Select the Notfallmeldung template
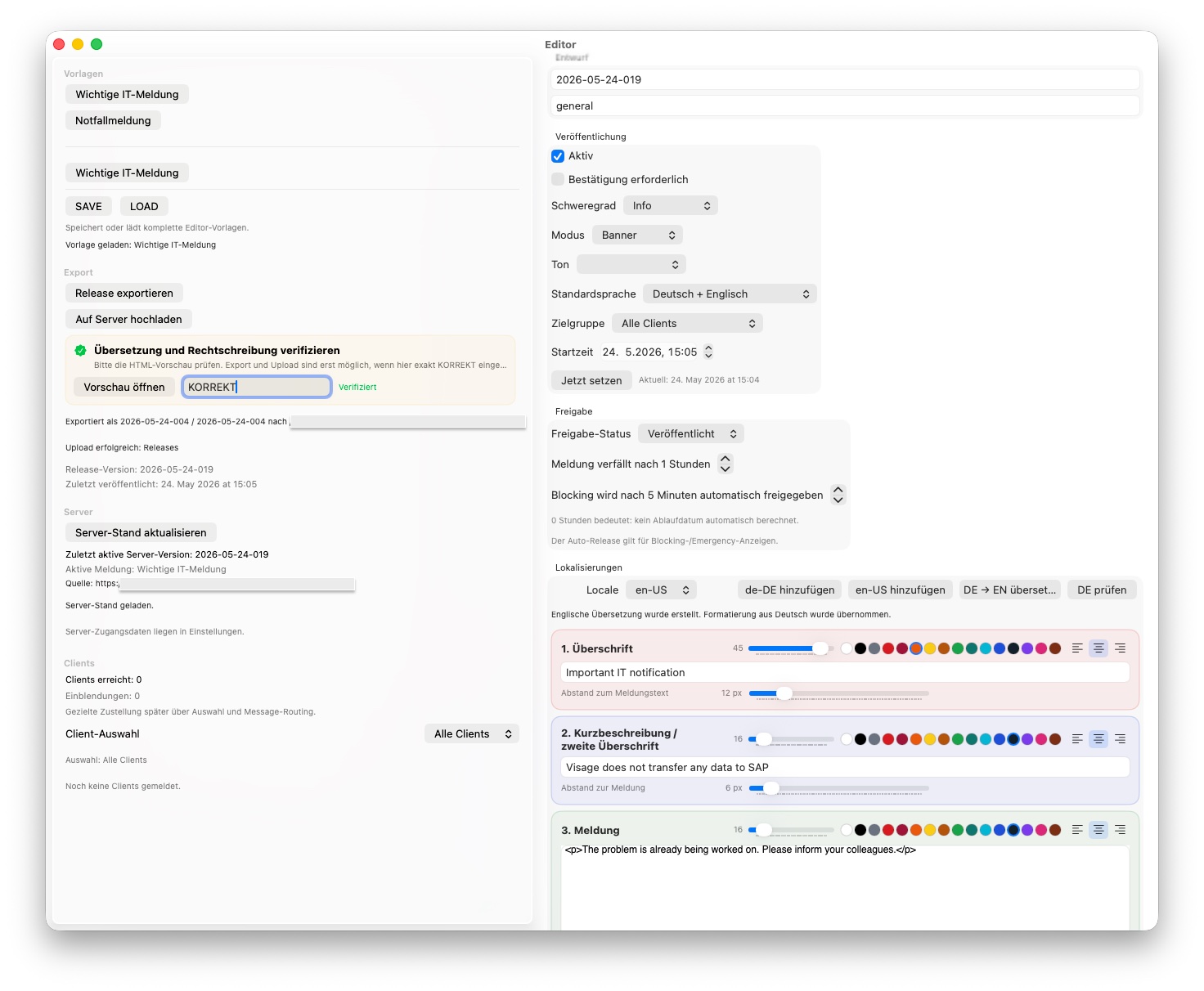This screenshot has height=991, width=1204. (113, 121)
